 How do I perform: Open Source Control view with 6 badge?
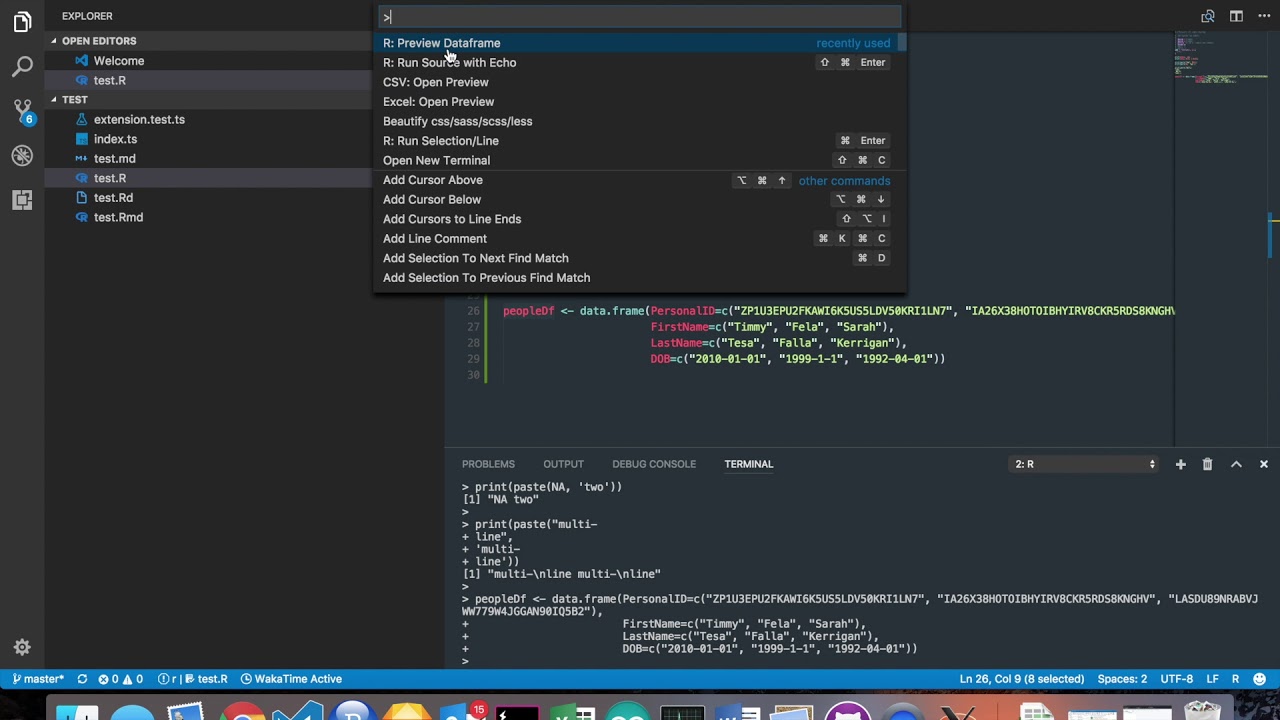point(22,111)
